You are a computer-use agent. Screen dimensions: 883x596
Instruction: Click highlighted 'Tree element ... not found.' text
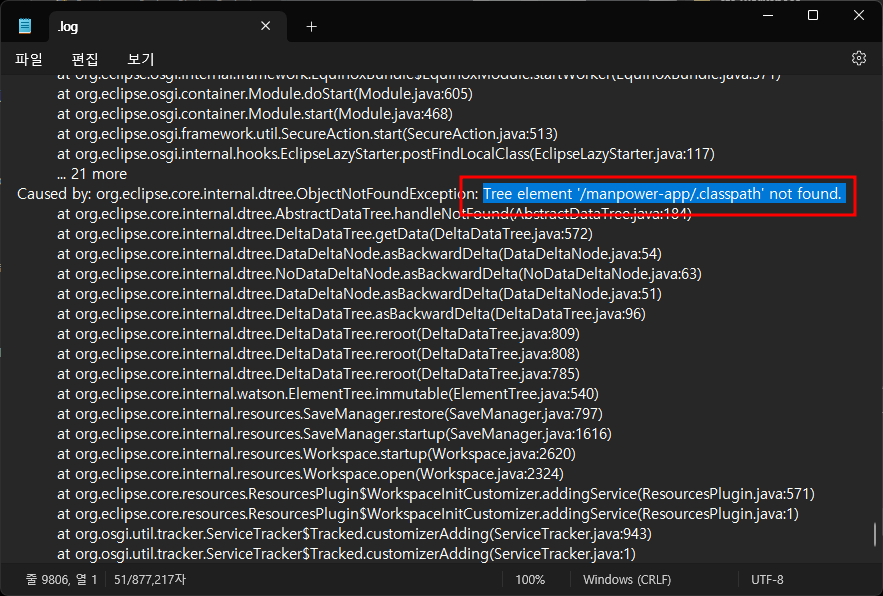[662, 194]
